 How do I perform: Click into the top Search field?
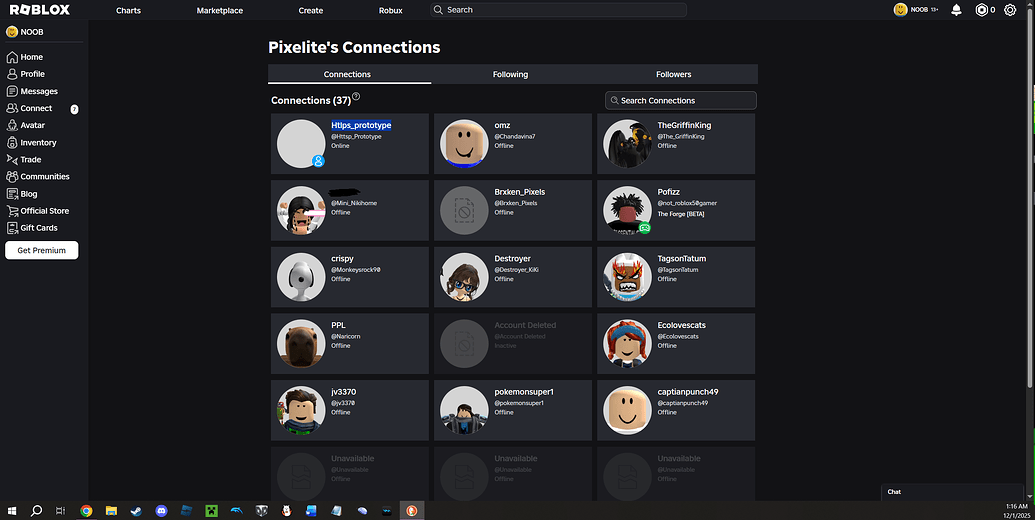pyautogui.click(x=558, y=10)
